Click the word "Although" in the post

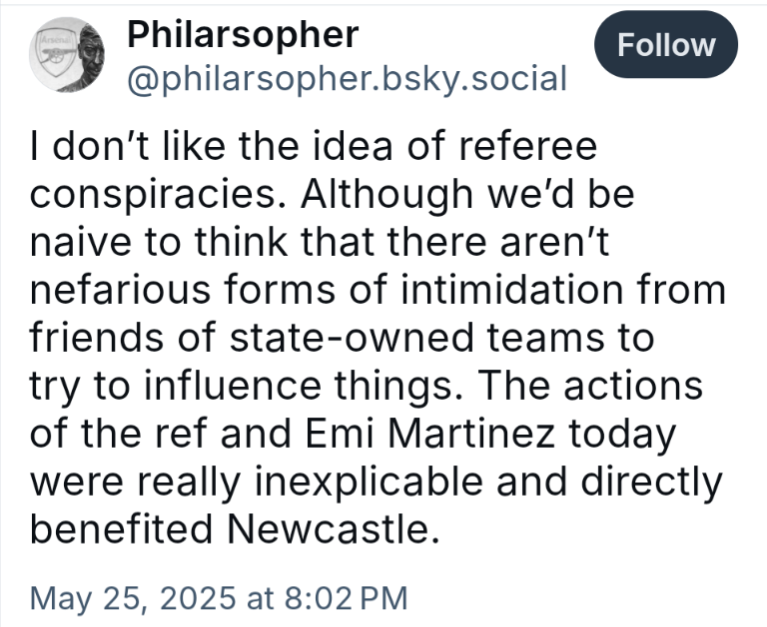386,195
